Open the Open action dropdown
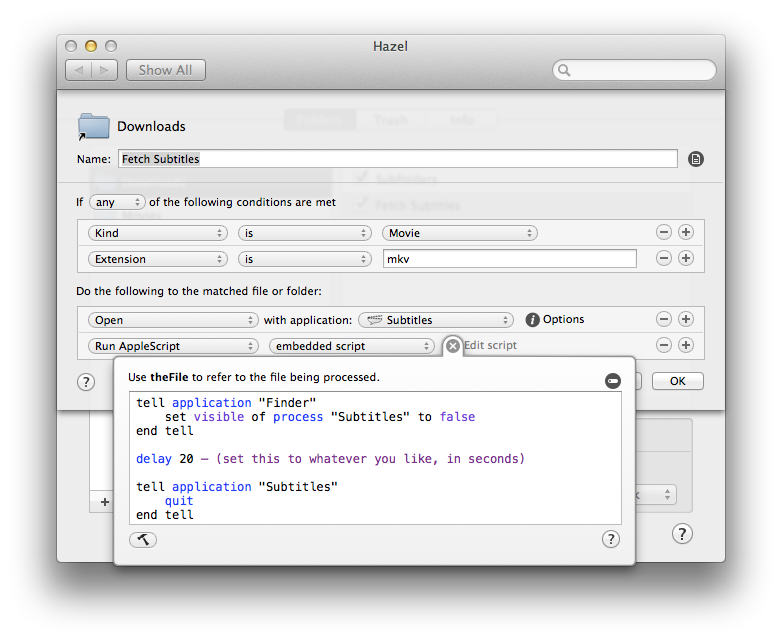 pos(173,320)
